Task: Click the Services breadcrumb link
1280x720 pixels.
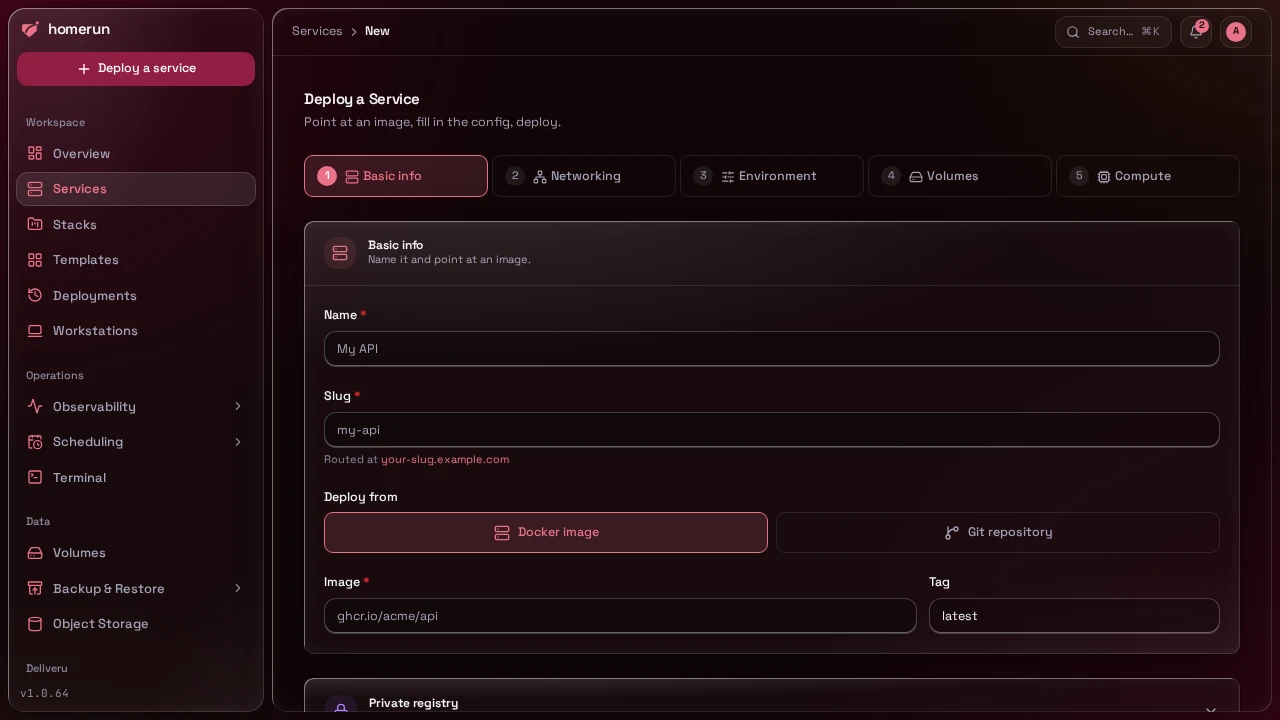Action: tap(317, 32)
